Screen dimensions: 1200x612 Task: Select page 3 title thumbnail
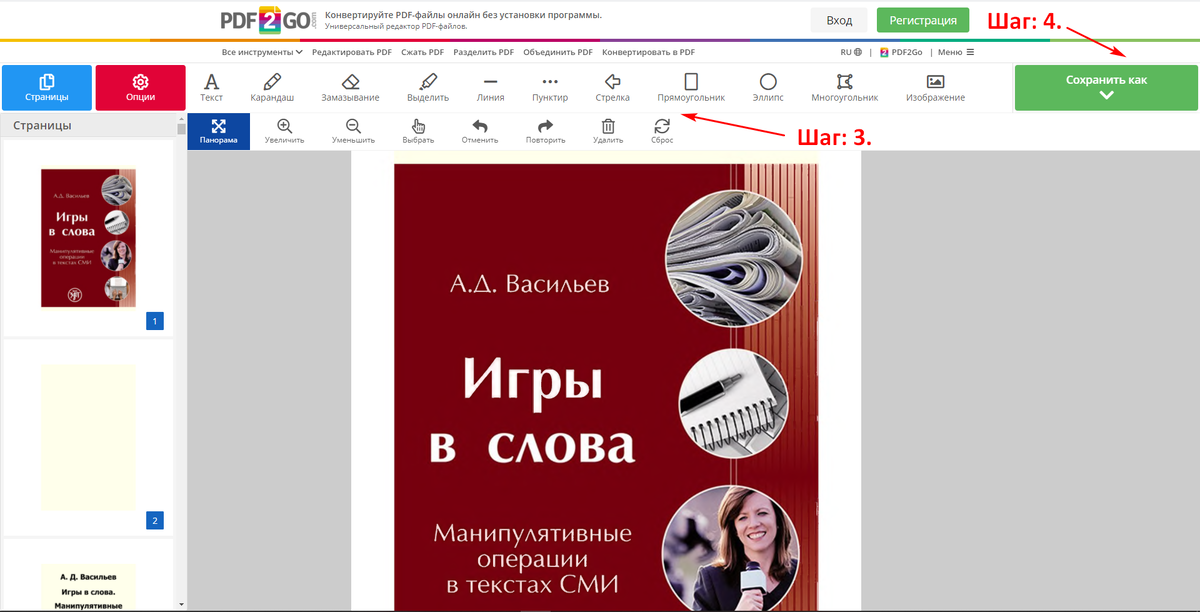point(88,587)
